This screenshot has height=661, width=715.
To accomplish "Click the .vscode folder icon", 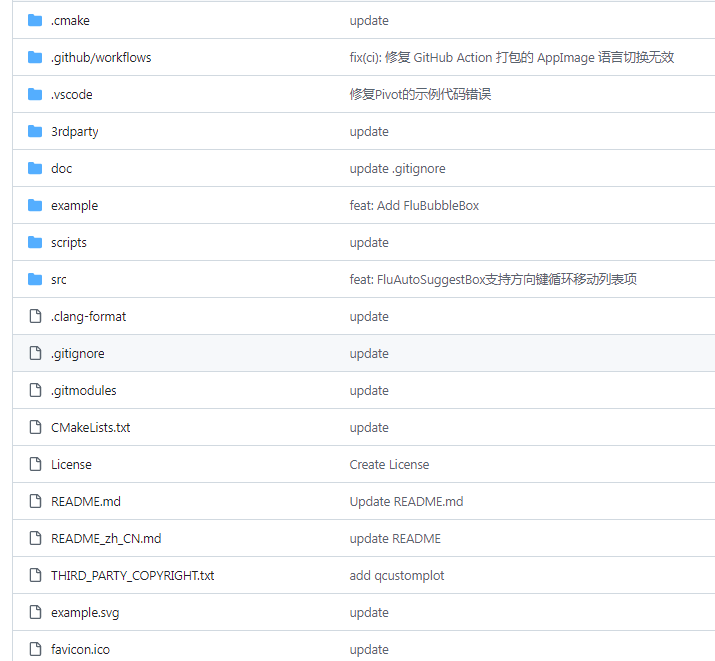I will click(x=35, y=94).
